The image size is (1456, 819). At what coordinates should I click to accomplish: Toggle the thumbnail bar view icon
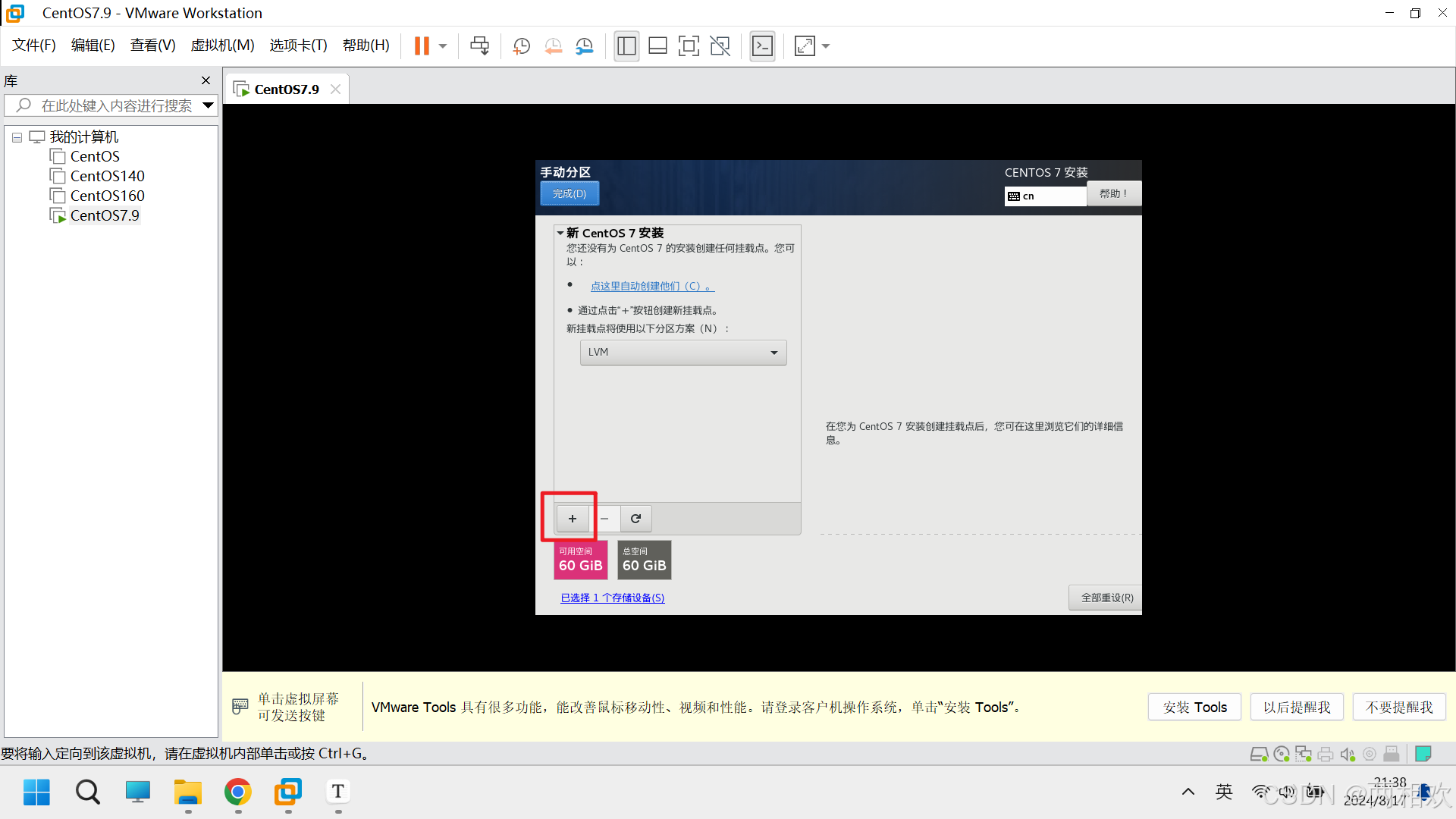point(657,46)
